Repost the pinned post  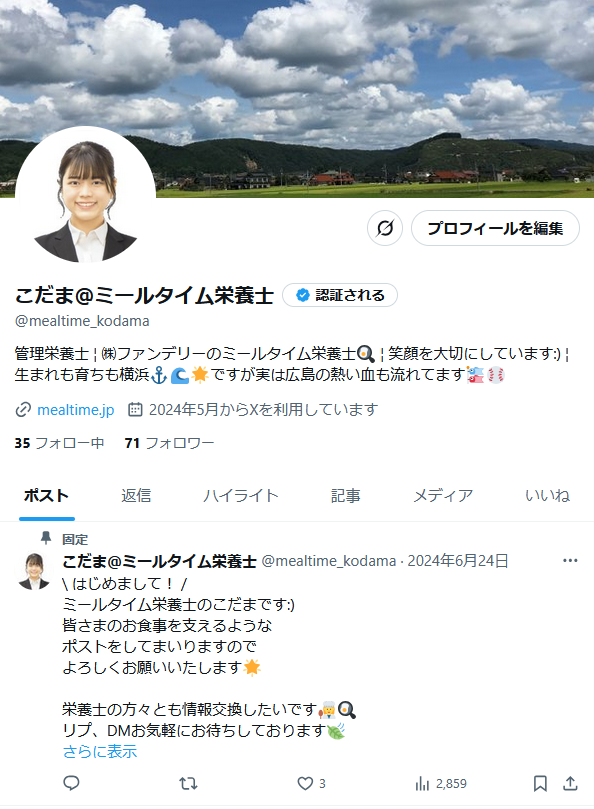[188, 784]
